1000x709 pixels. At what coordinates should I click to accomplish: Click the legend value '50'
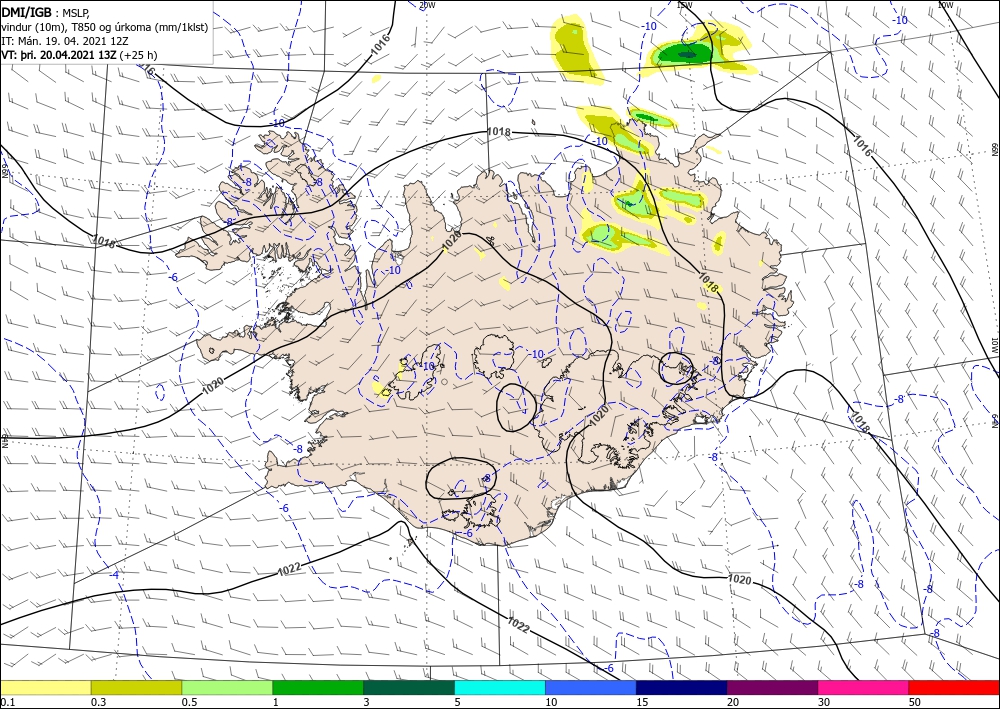click(915, 702)
